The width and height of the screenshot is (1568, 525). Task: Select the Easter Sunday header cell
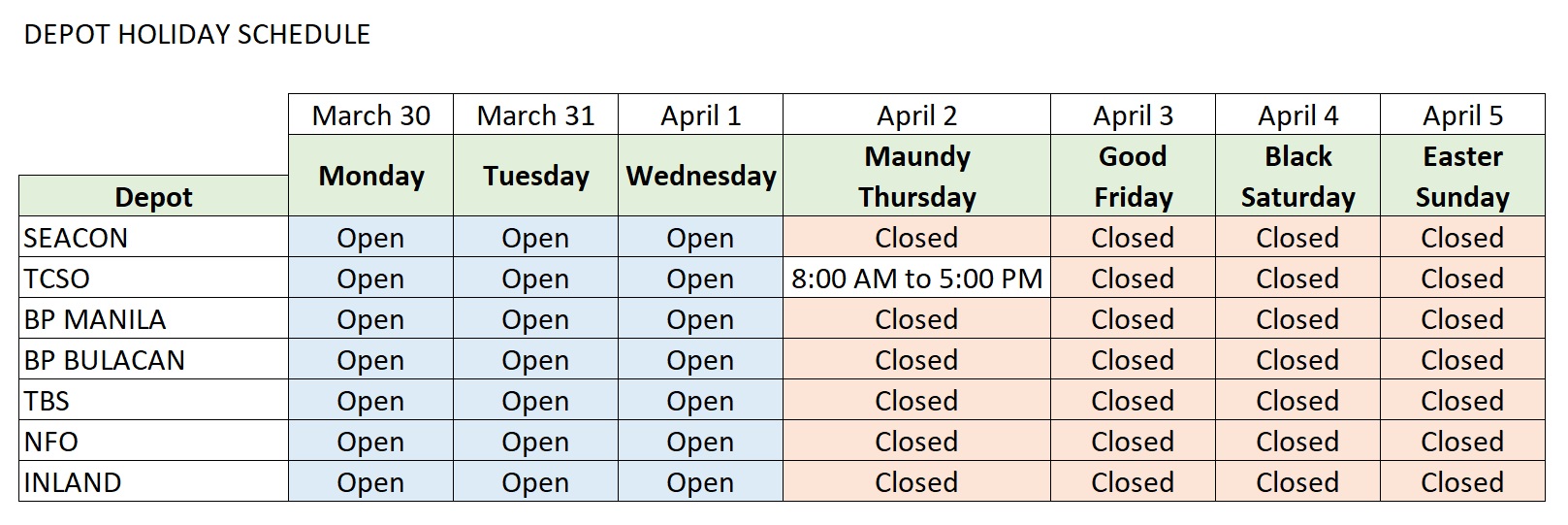(x=1462, y=176)
